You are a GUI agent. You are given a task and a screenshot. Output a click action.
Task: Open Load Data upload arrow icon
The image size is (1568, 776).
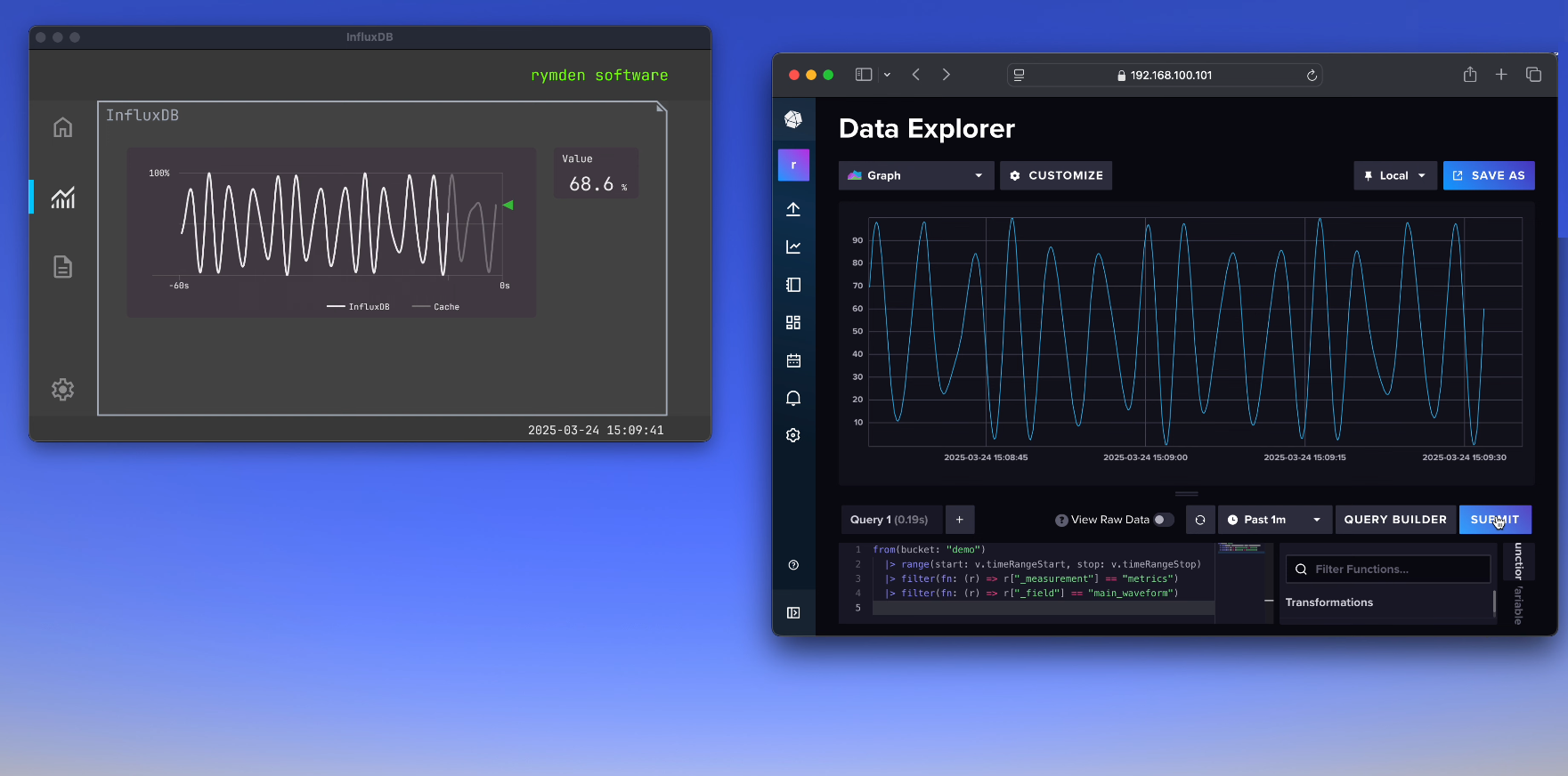point(793,209)
